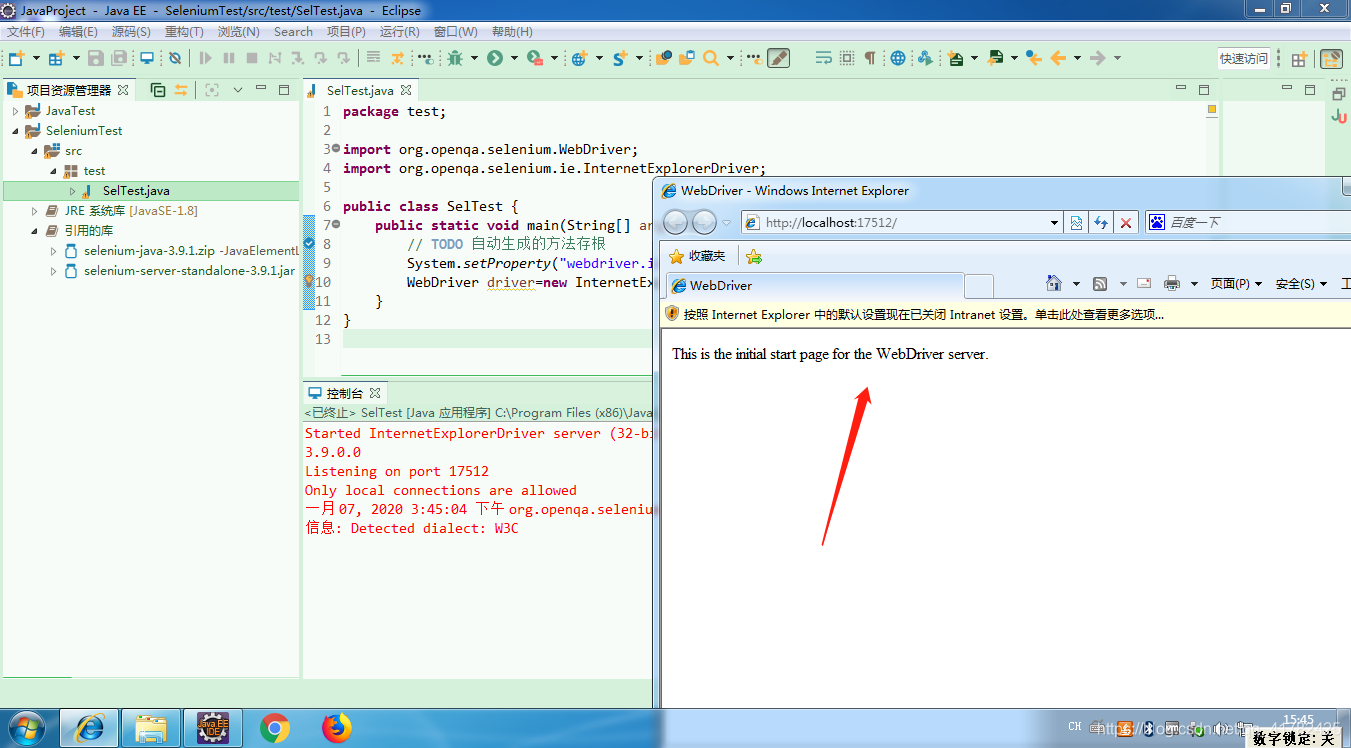Click the IE Print icon
The image size is (1351, 748).
[x=1172, y=283]
